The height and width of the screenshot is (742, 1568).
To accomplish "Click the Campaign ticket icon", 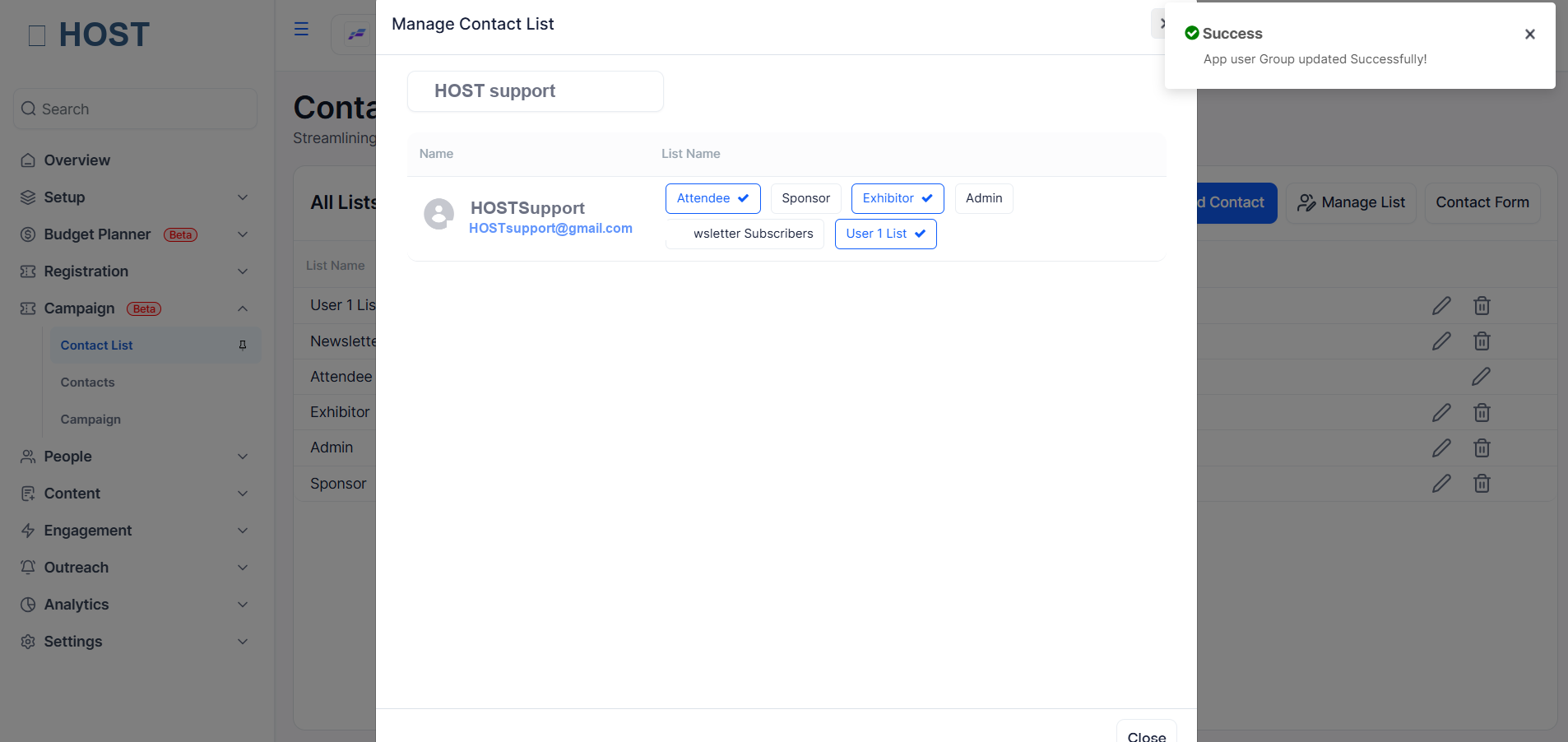I will (x=28, y=308).
